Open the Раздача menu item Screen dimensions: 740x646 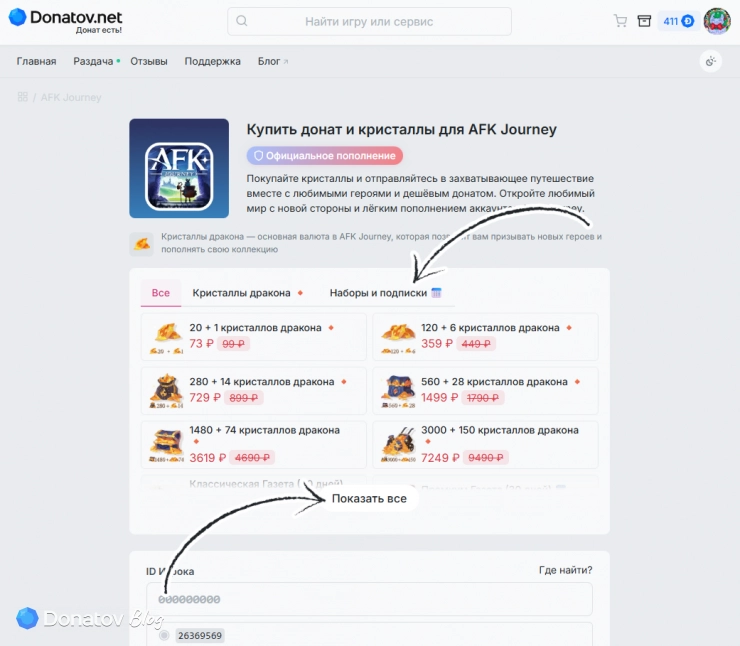[x=93, y=61]
